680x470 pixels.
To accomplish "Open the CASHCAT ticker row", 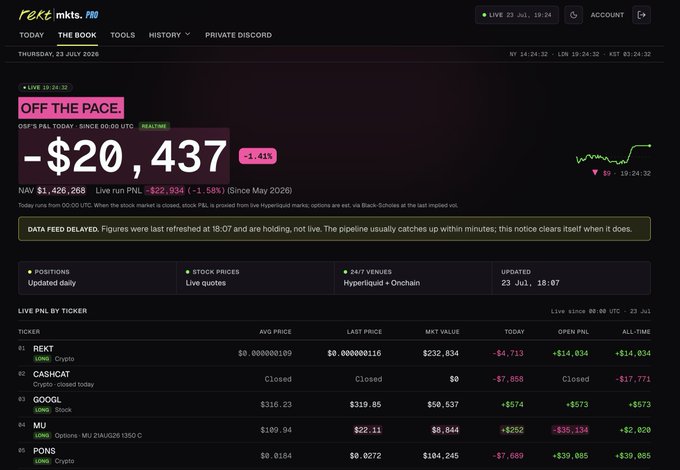I will [334, 379].
